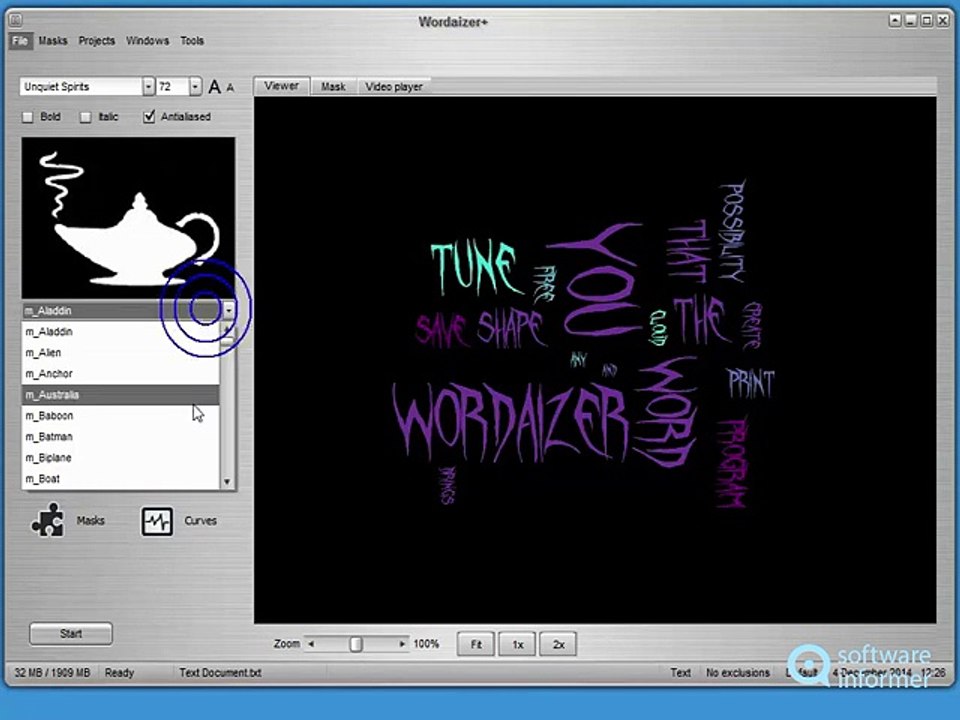Click Text Document.txt in status bar
Image resolution: width=960 pixels, height=720 pixels.
[220, 672]
